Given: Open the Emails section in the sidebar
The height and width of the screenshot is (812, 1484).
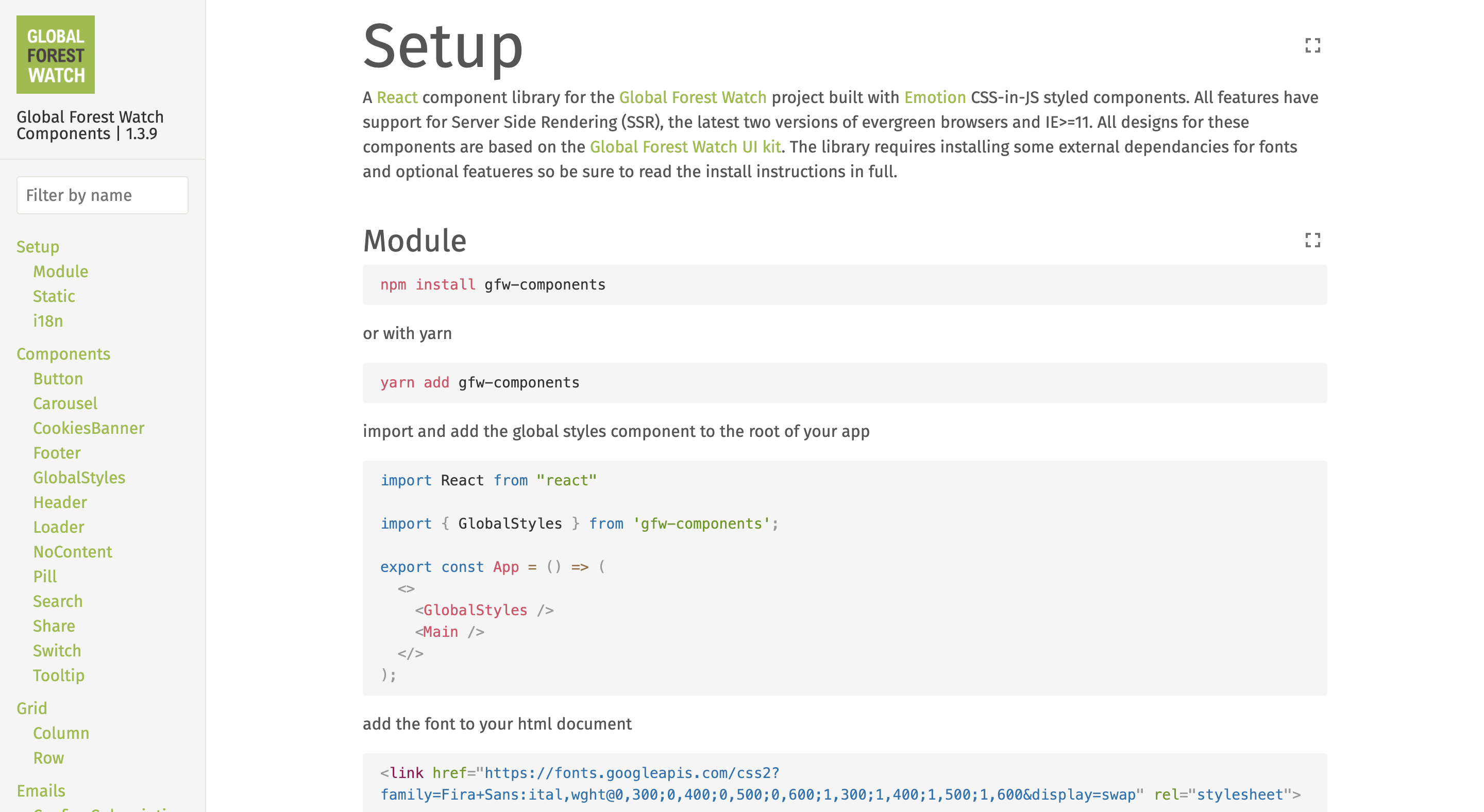Looking at the screenshot, I should click(41, 790).
